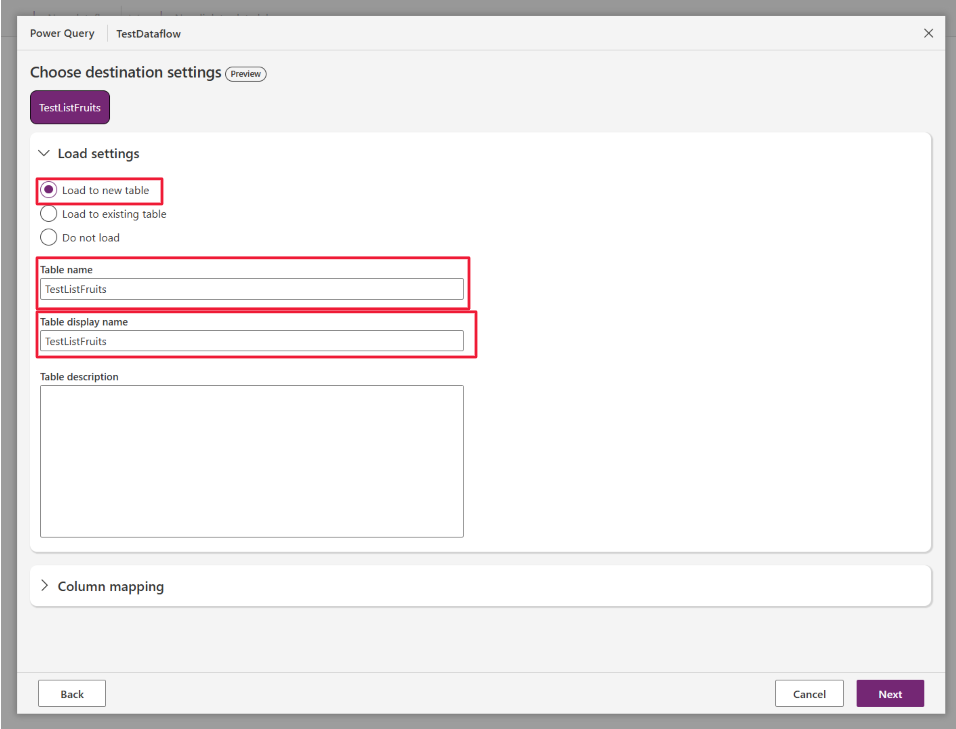Screen dimensions: 956x729
Task: Select the Do not load option
Action: coord(48,237)
